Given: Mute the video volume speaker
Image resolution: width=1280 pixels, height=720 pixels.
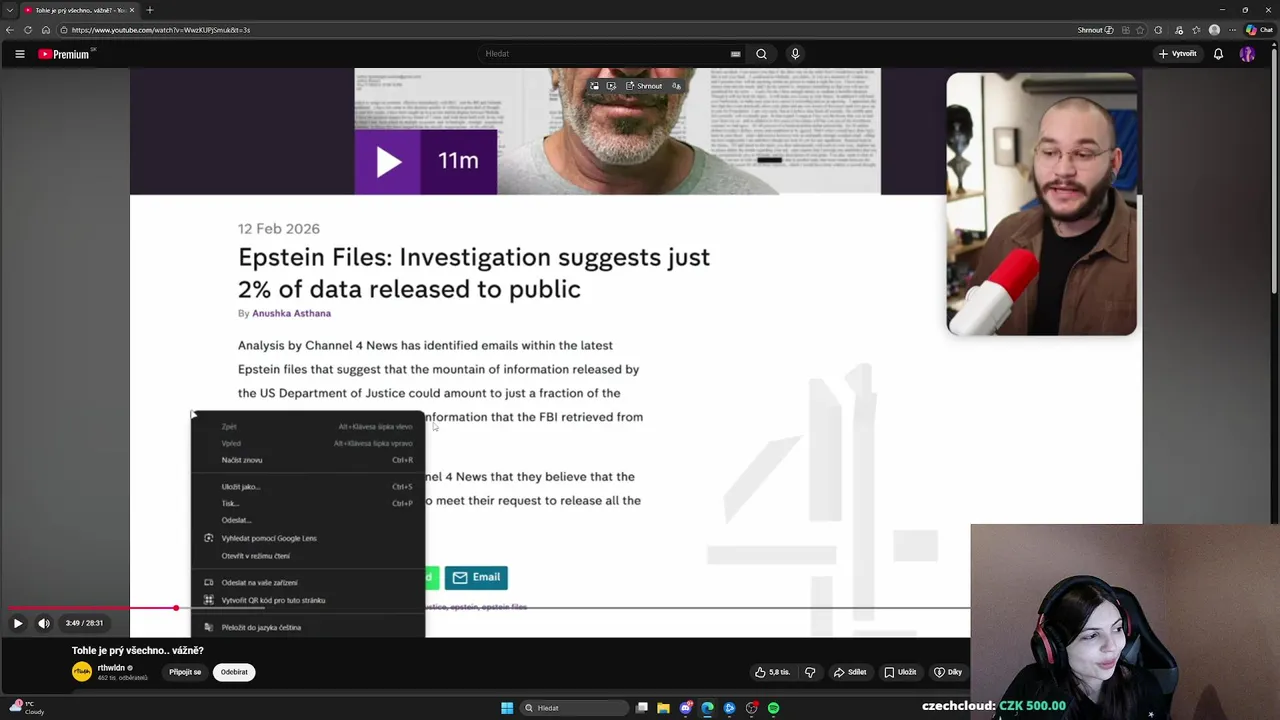Looking at the screenshot, I should pos(44,623).
